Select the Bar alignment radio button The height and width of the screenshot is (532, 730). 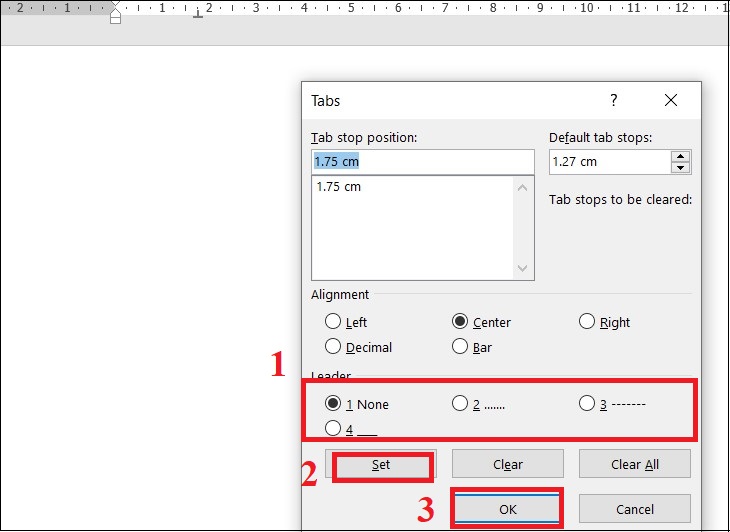(x=460, y=347)
